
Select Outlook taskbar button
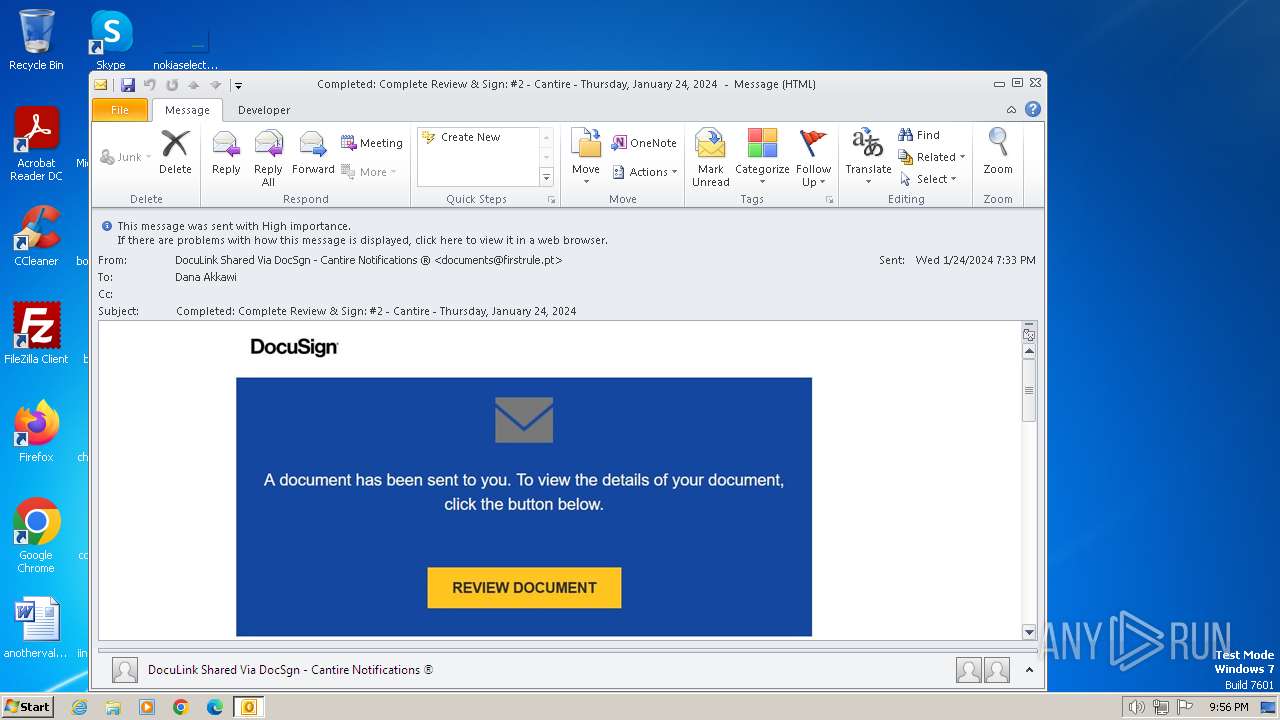(248, 707)
